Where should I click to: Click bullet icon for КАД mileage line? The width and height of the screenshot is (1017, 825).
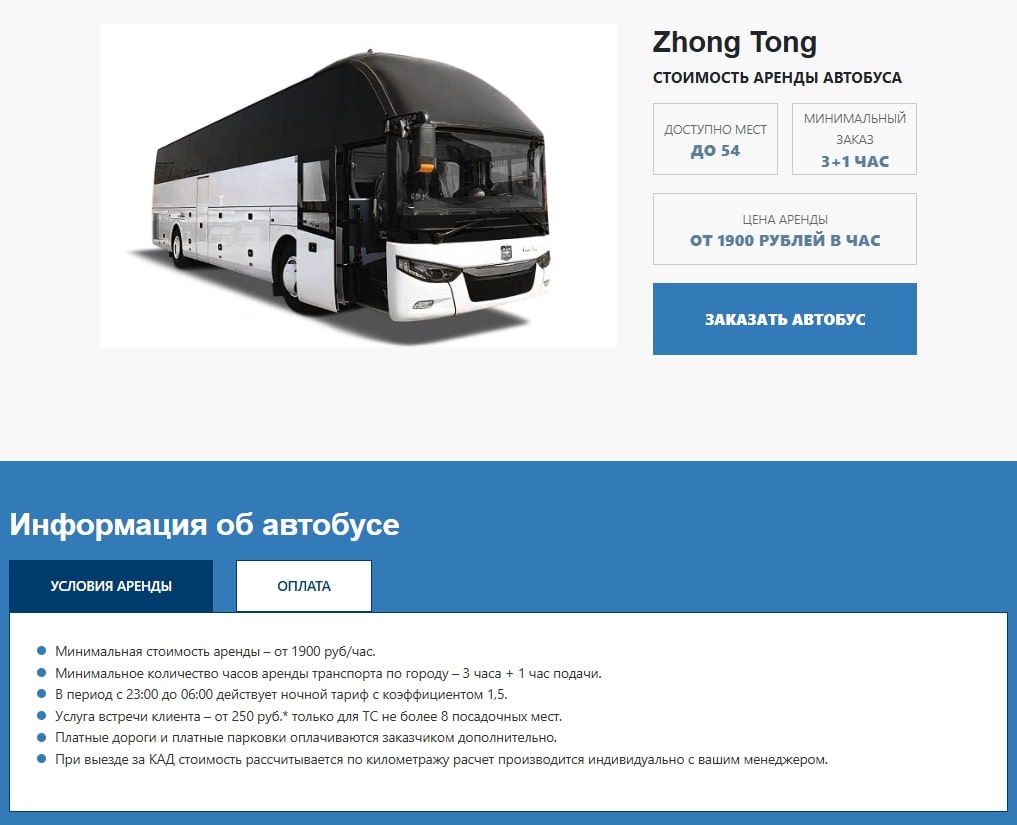coord(42,759)
